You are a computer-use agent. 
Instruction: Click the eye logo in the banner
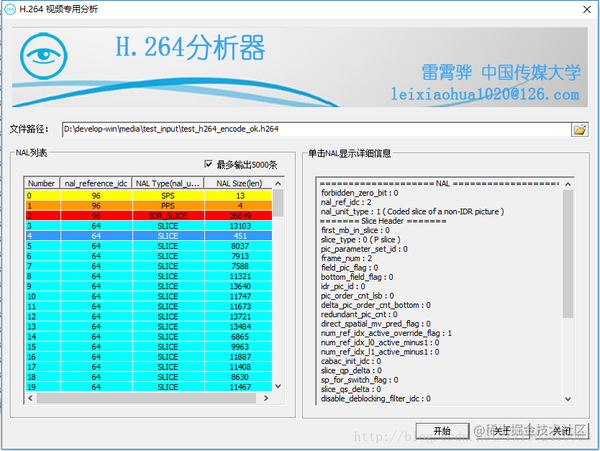click(44, 56)
